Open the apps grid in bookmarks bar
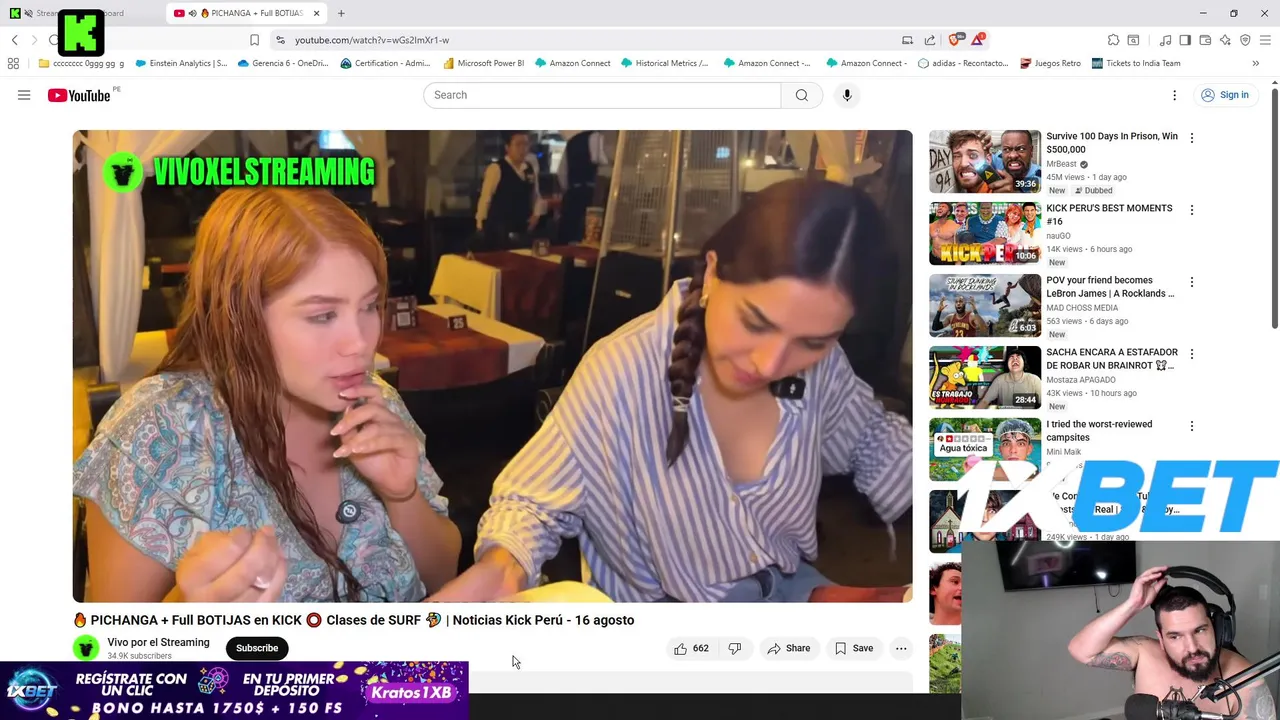Screen dimensions: 1280x720 point(13,63)
